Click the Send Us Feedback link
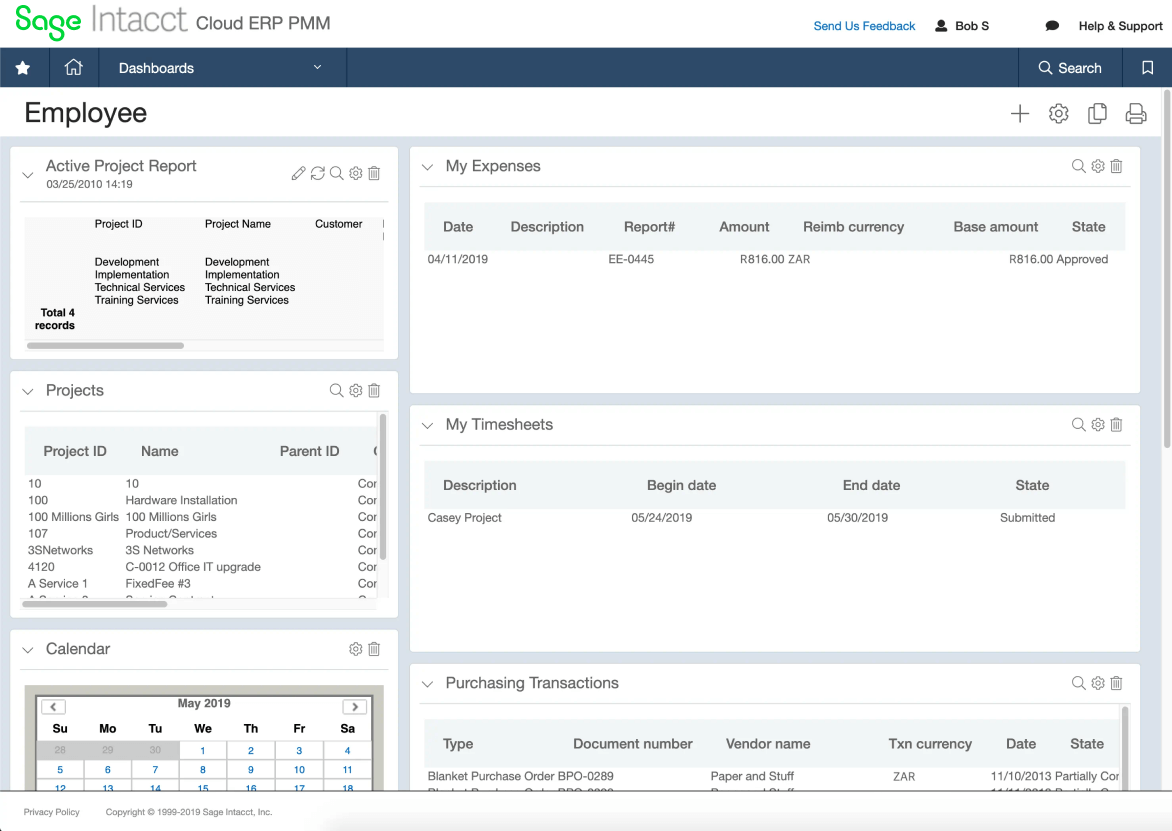The height and width of the screenshot is (831, 1172). [864, 26]
